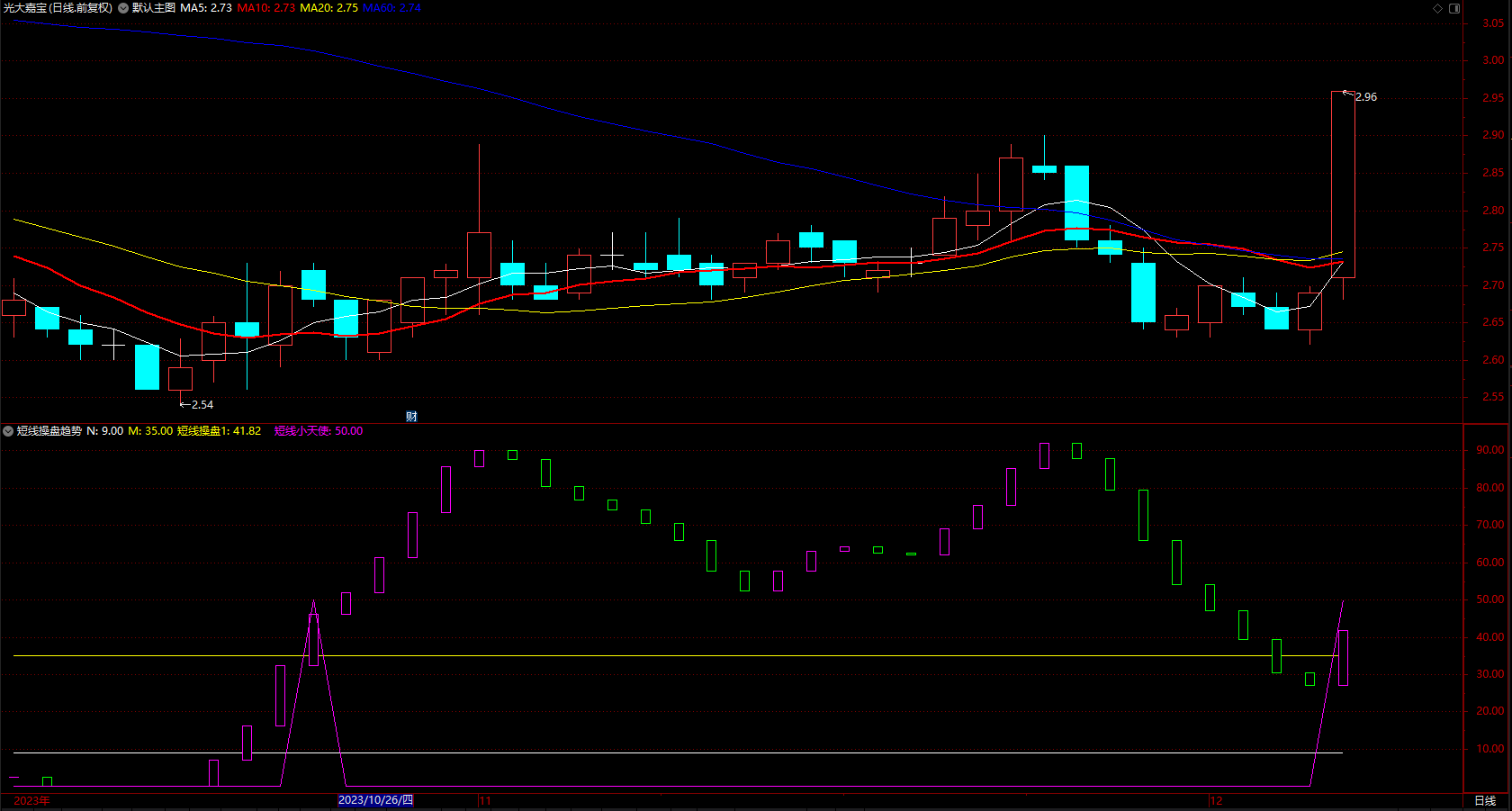
Task: Select the MA20: 2.75 legend value
Action: [x=328, y=8]
